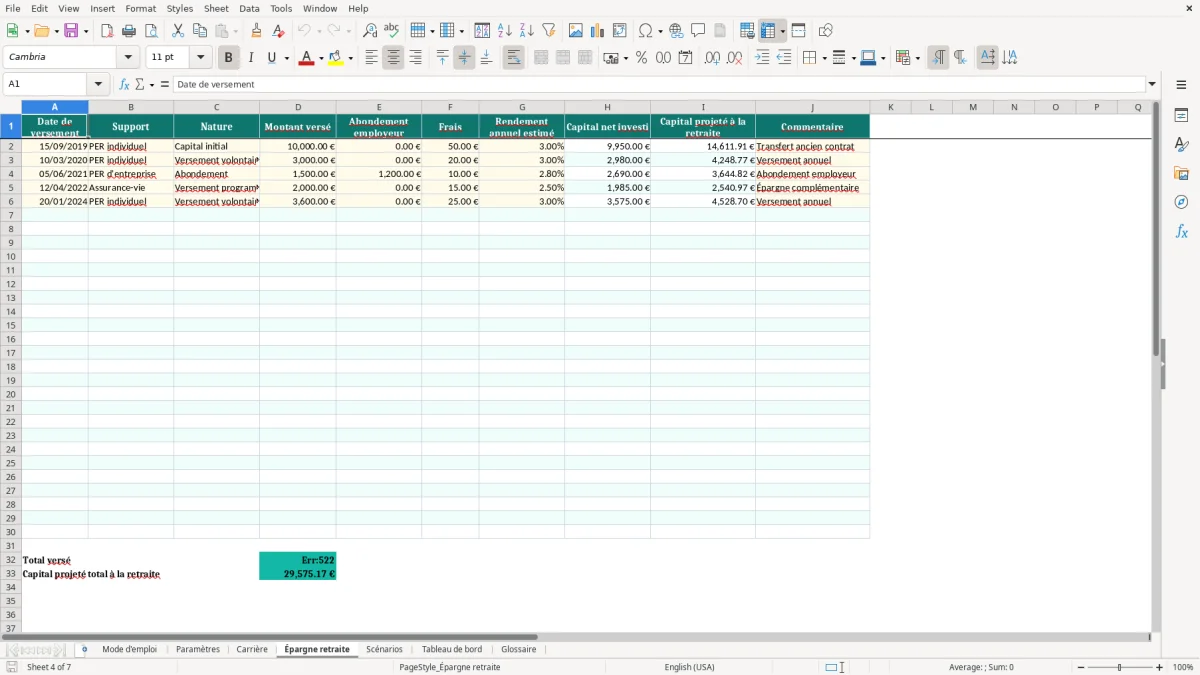1200x675 pixels.
Task: Switch to Scénarios sheet tab
Action: 384,649
